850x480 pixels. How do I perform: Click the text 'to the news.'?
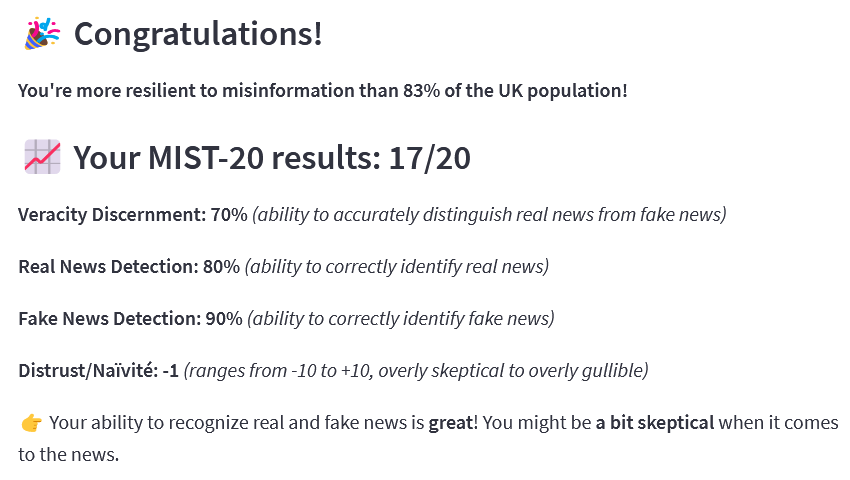(68, 455)
